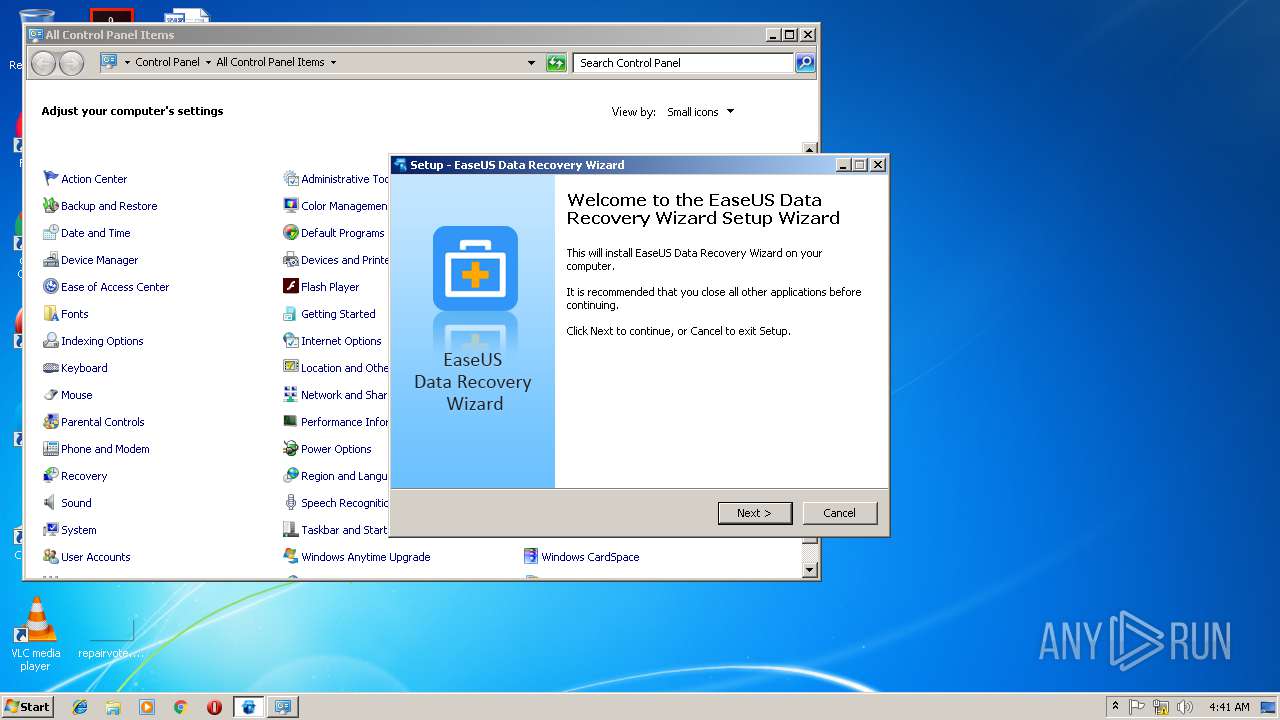
Task: Open Windows Media Player taskbar icon
Action: coord(147,707)
